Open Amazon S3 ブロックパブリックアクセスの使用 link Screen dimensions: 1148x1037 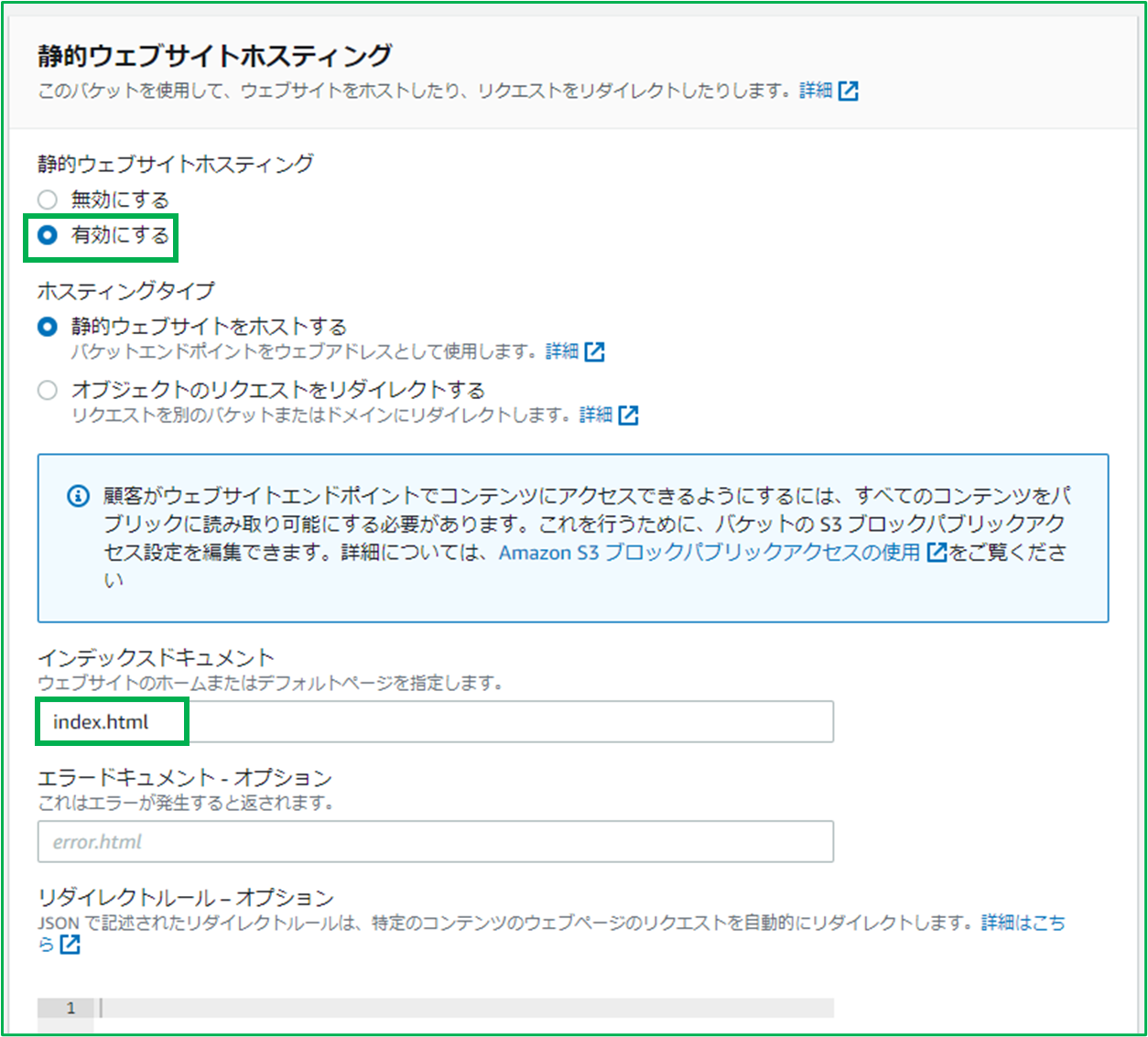point(709,552)
